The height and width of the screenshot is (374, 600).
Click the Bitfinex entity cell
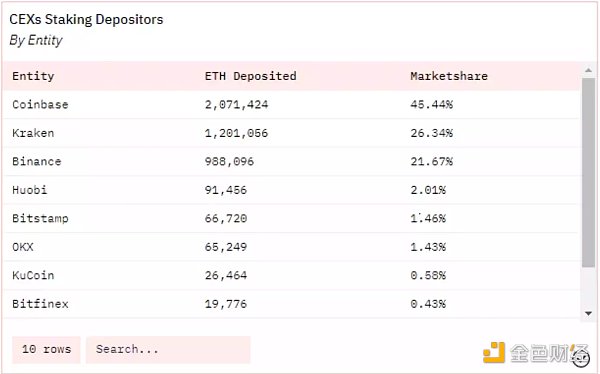(x=40, y=304)
